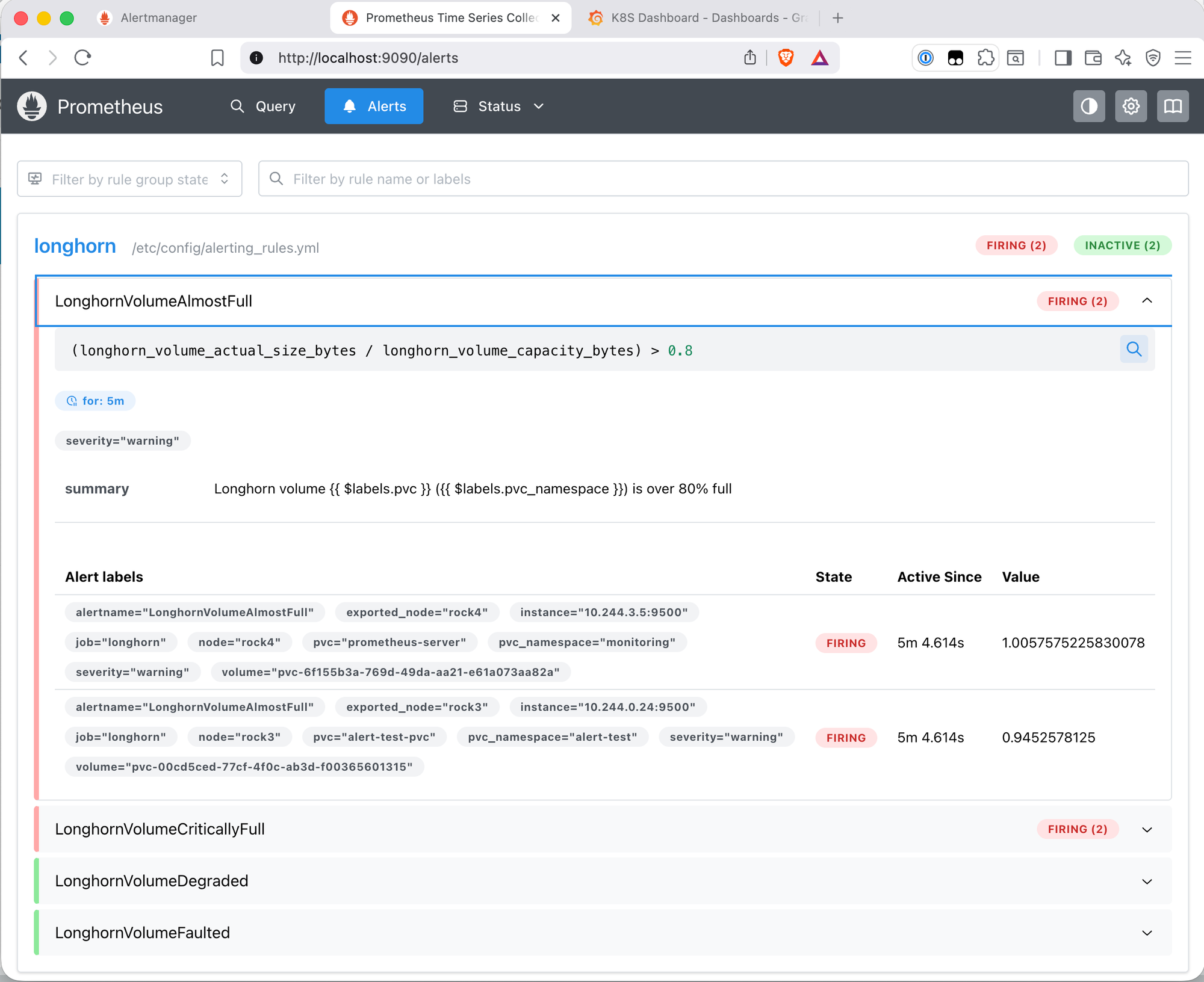Click the group FIRING (2) badge

point(1016,245)
